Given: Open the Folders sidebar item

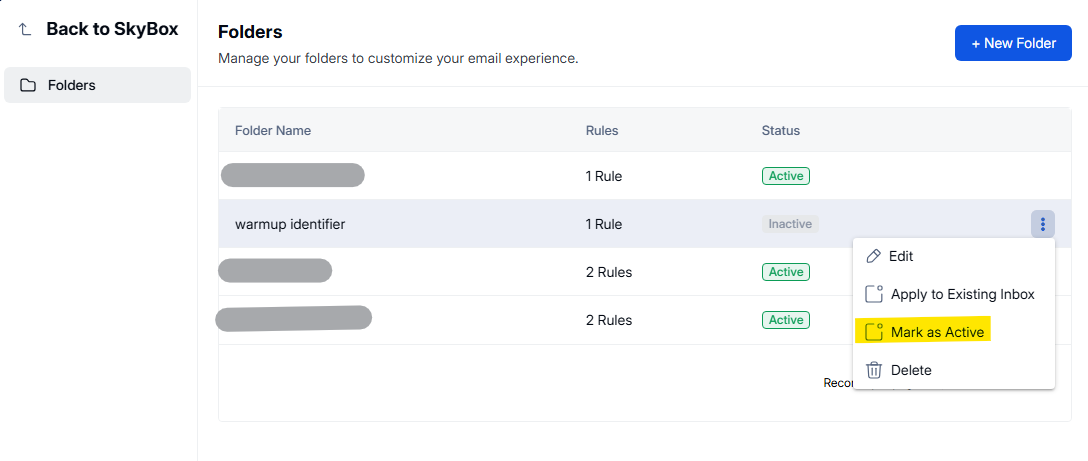Looking at the screenshot, I should pos(97,85).
